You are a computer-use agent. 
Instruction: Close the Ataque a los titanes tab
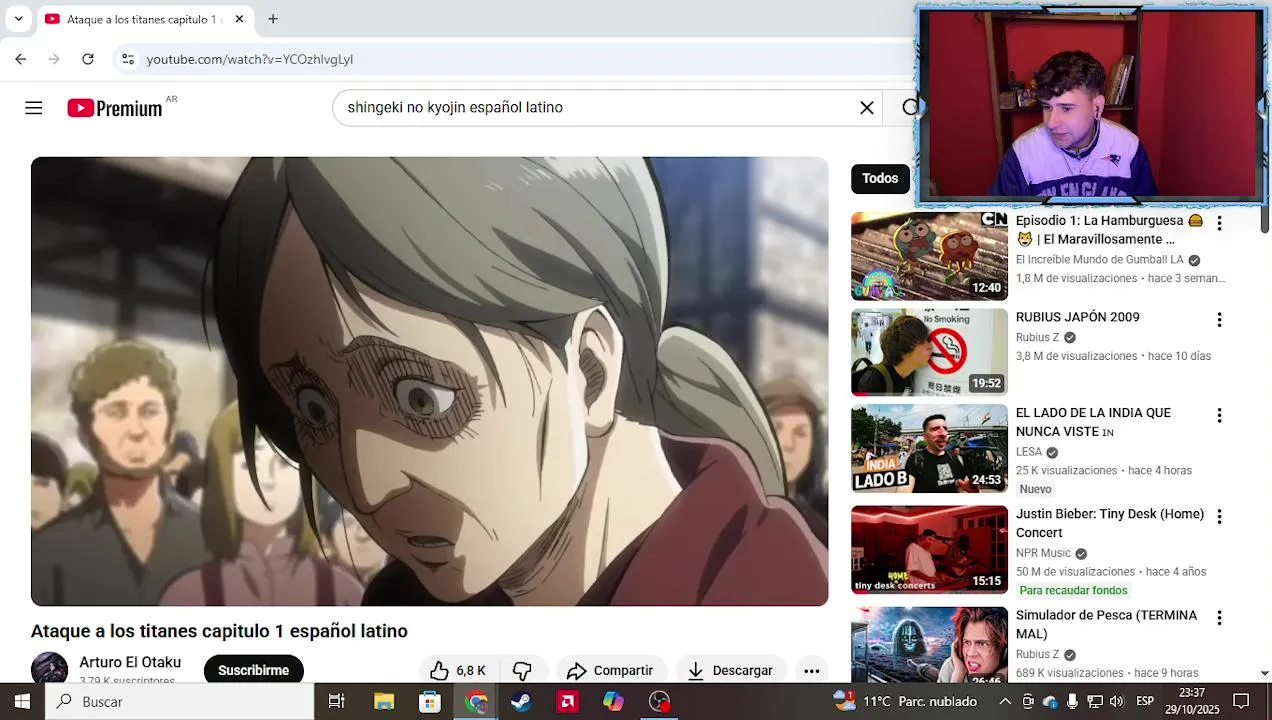239,19
